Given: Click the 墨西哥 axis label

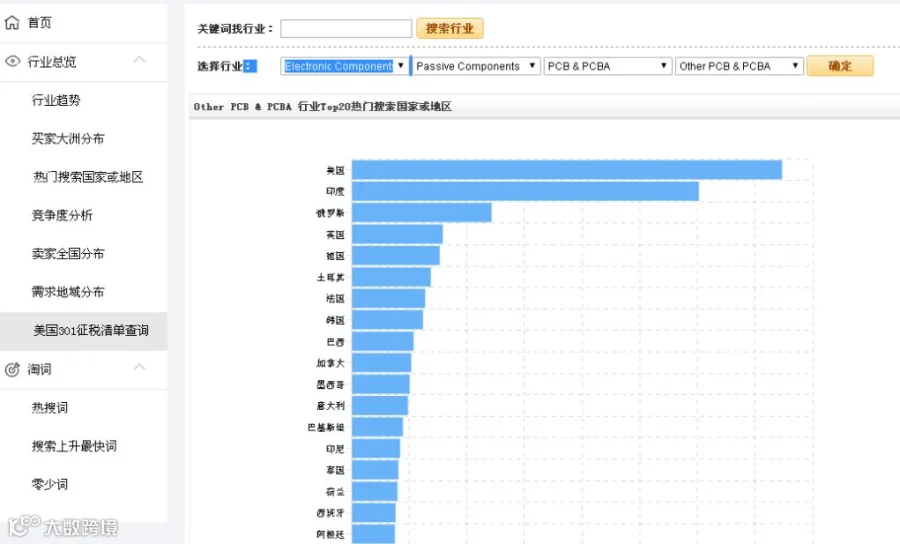Looking at the screenshot, I should coord(331,384).
